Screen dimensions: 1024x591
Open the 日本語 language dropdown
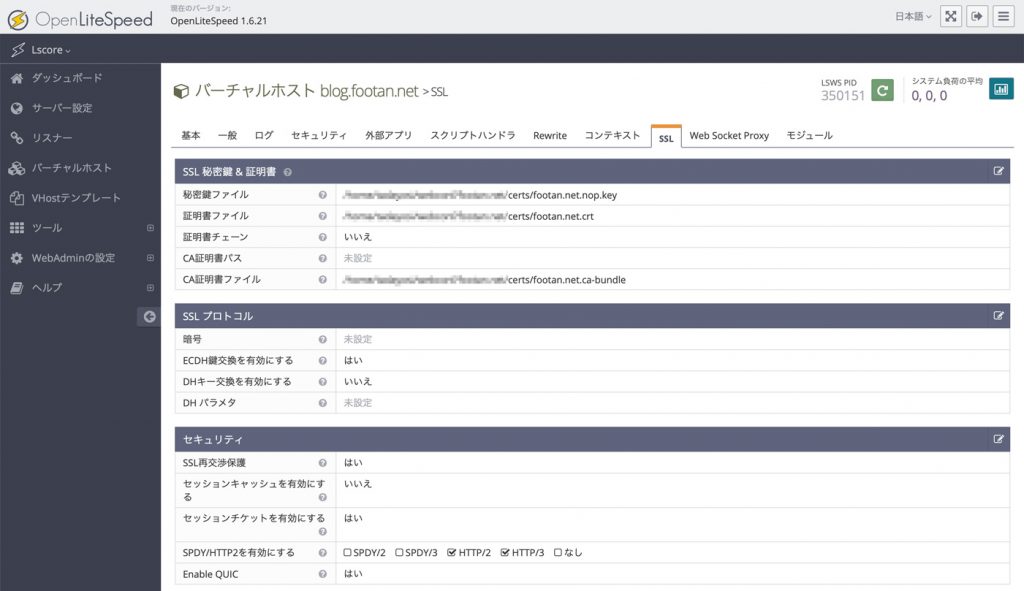coord(913,17)
